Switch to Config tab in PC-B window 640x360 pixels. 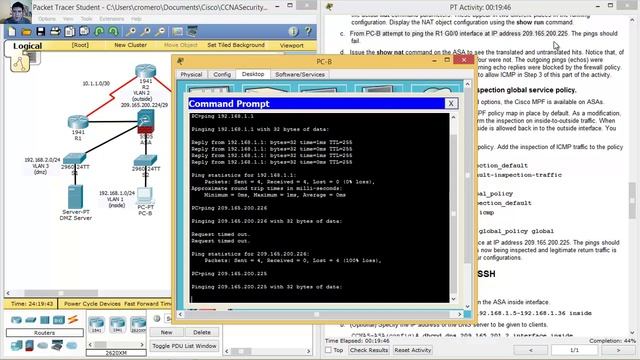tap(222, 74)
